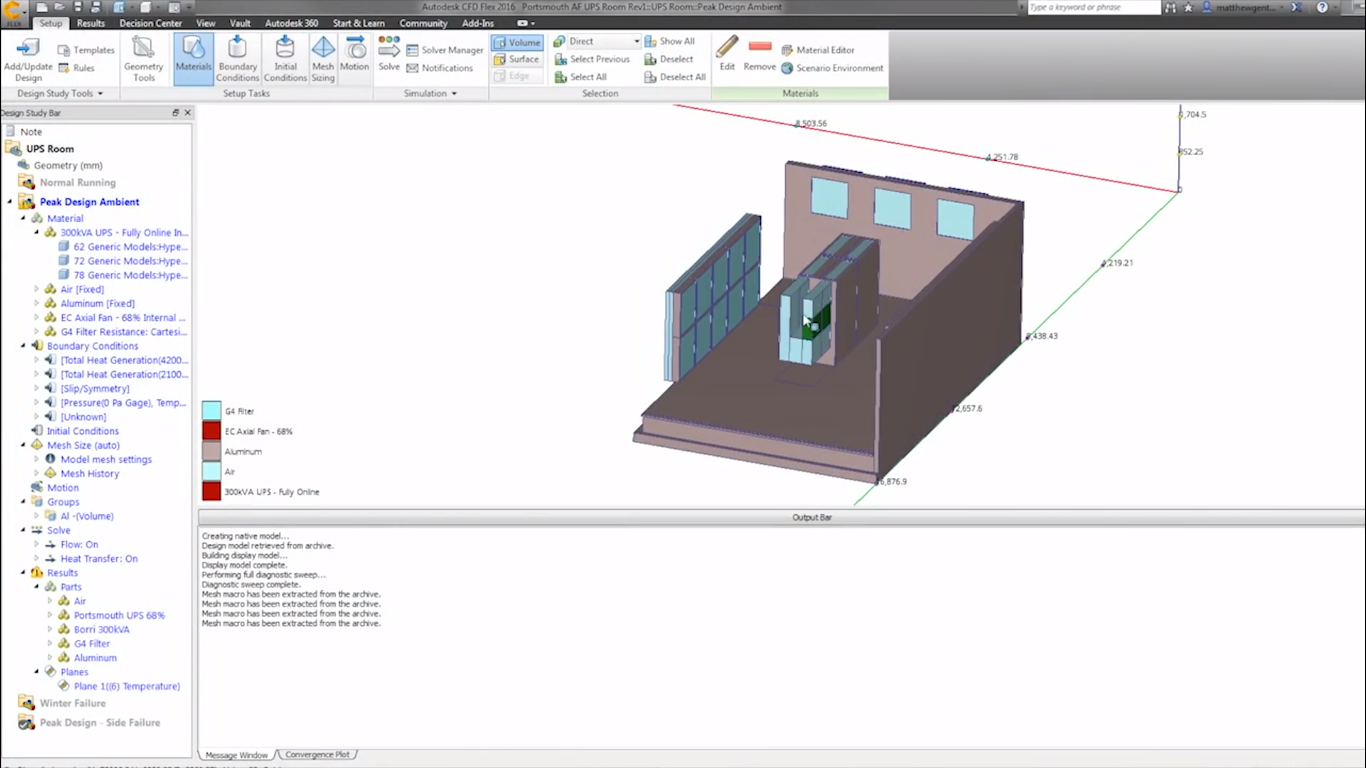
Task: Click the Output Bar header
Action: coord(781,517)
